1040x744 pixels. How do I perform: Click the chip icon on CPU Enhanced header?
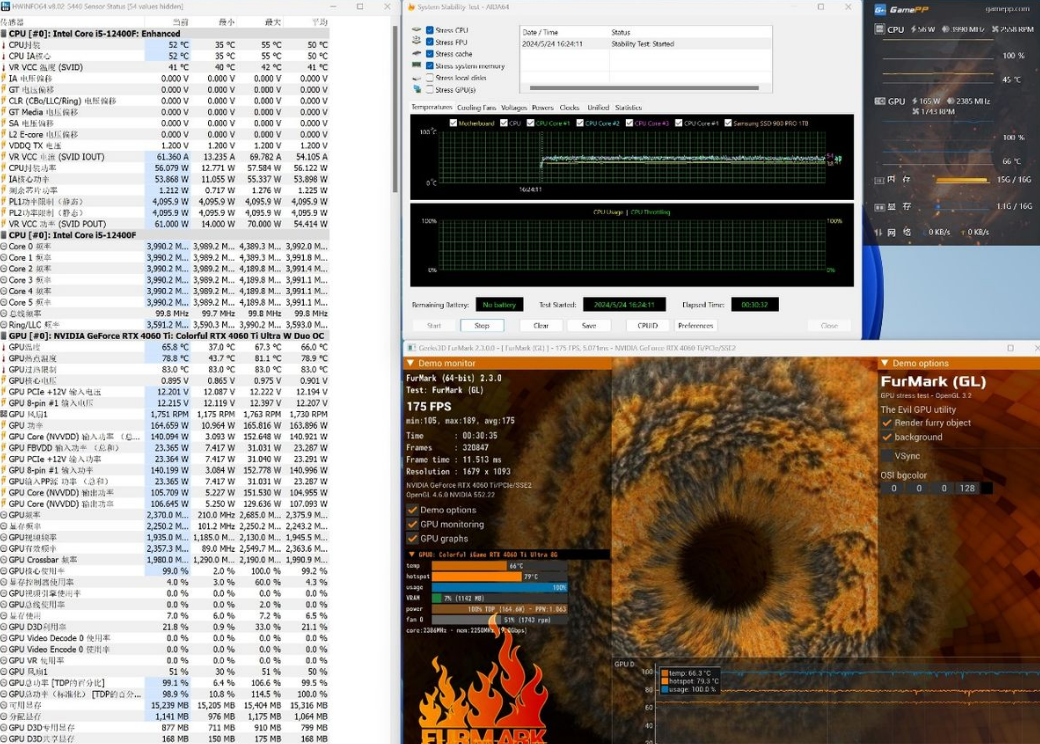pyautogui.click(x=4, y=34)
